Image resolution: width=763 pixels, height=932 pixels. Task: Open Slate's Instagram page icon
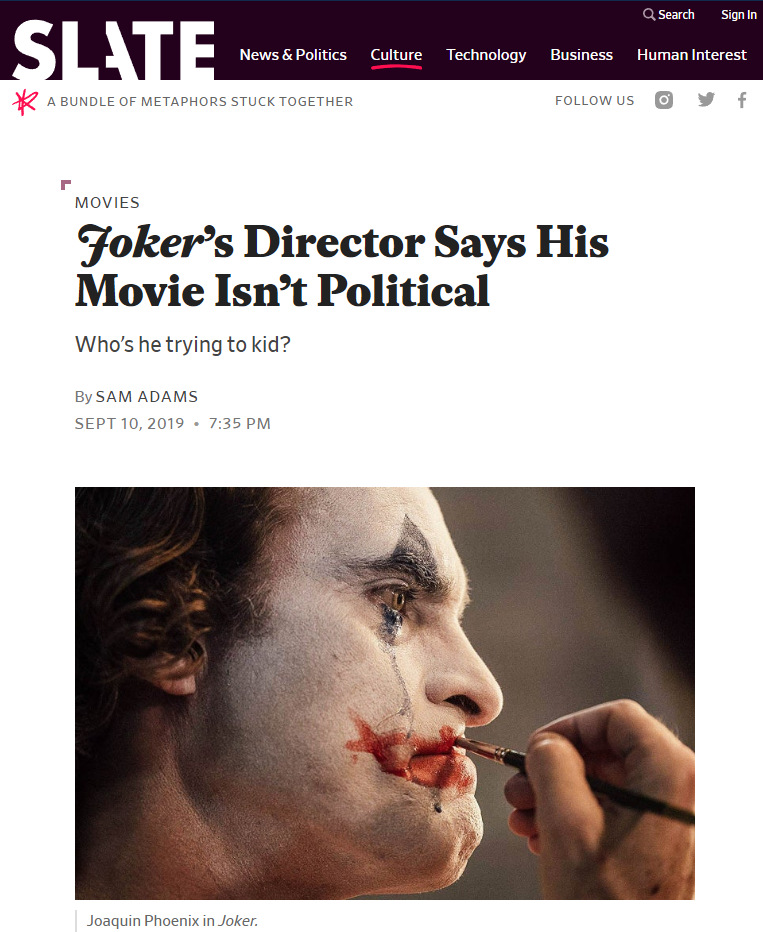664,100
